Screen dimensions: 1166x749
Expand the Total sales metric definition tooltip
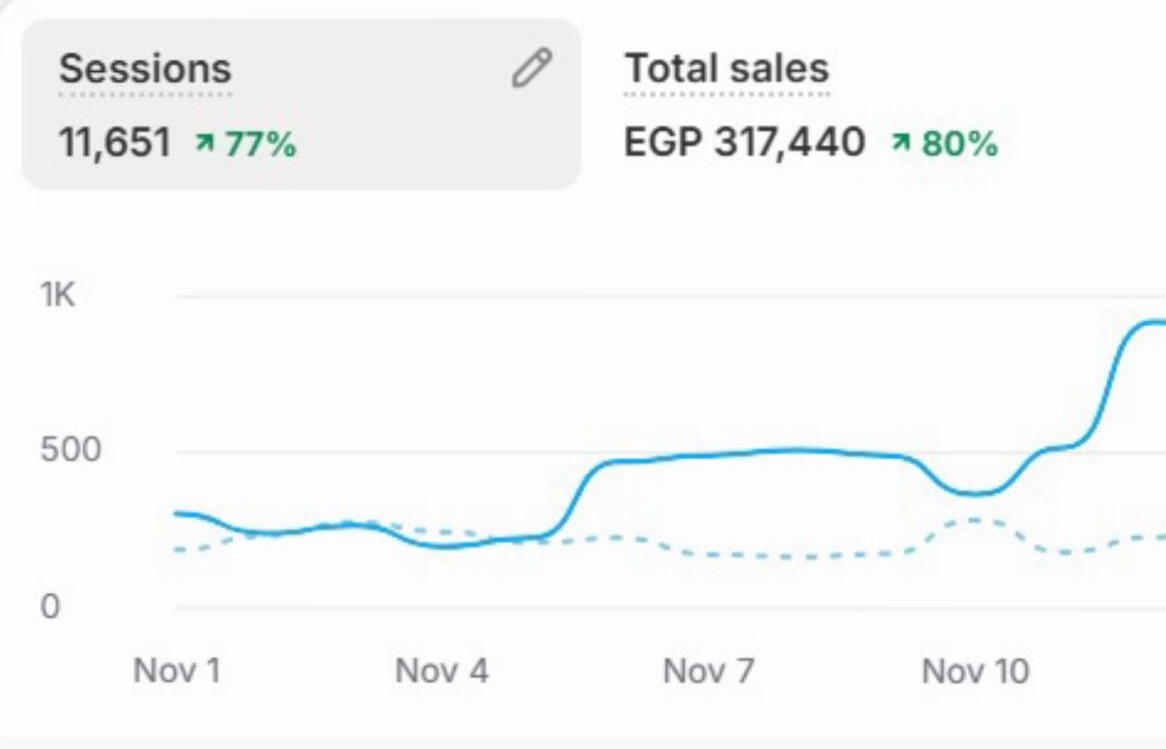(x=726, y=68)
